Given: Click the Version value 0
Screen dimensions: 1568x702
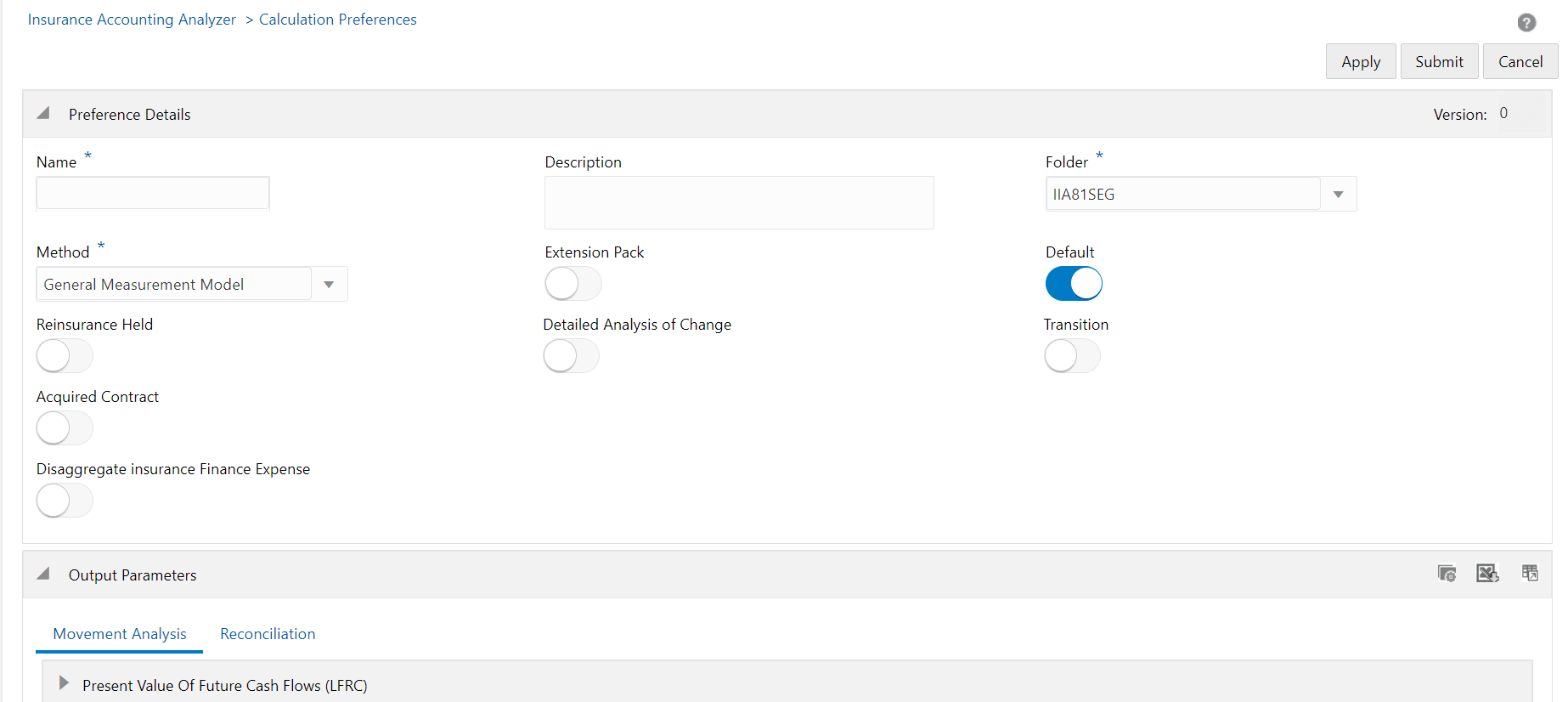Looking at the screenshot, I should 1503,113.
